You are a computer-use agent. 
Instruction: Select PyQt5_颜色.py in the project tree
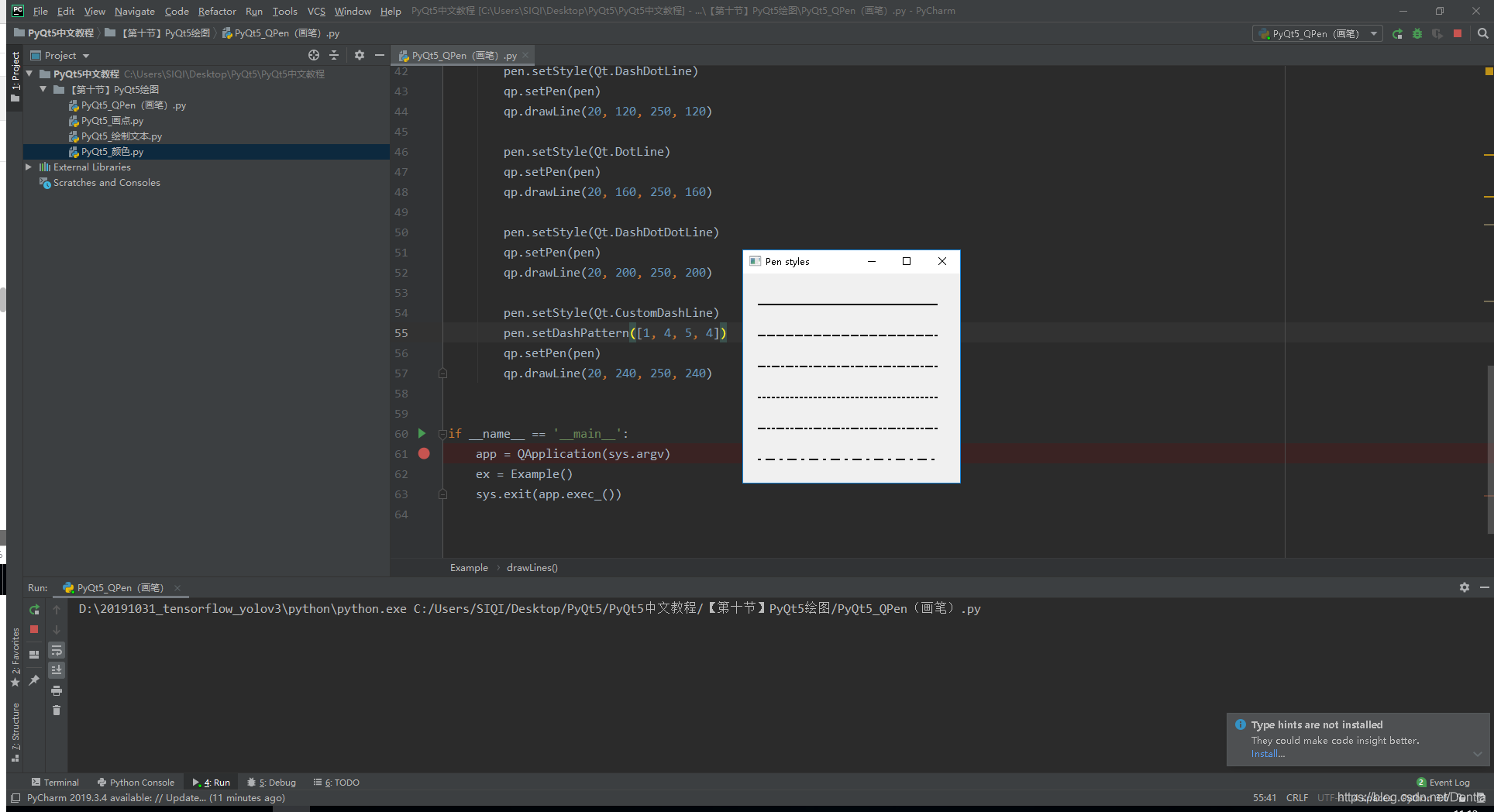[x=112, y=152]
